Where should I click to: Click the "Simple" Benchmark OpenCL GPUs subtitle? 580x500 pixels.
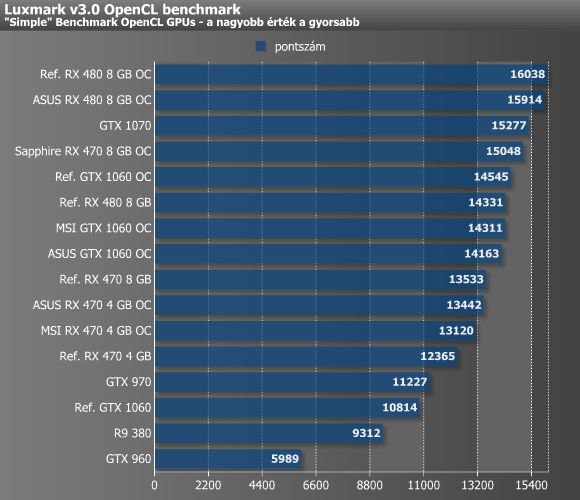pyautogui.click(x=182, y=22)
